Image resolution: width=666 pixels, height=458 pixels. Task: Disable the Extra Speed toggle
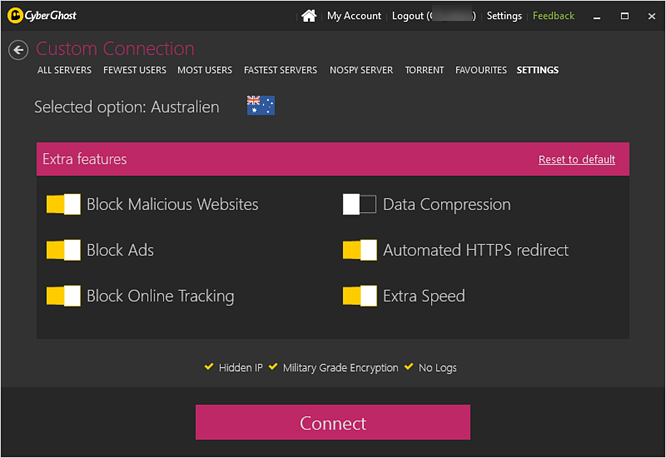click(359, 296)
